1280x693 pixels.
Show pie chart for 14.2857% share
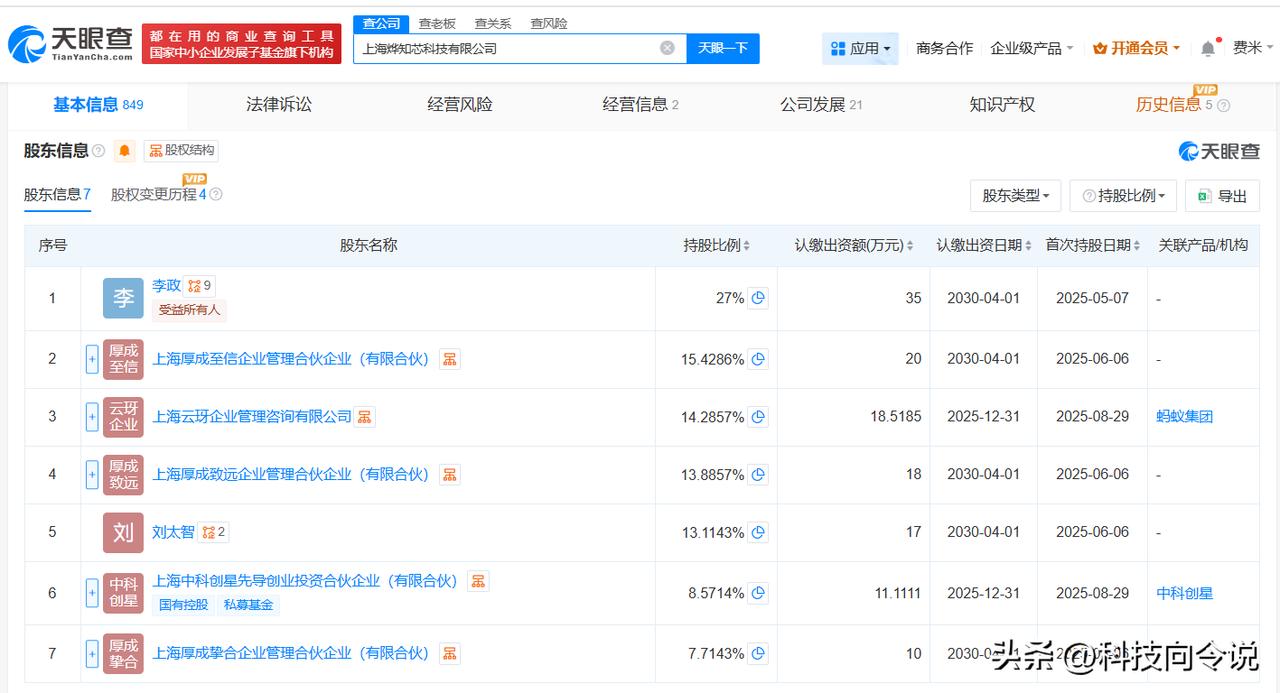tap(758, 417)
